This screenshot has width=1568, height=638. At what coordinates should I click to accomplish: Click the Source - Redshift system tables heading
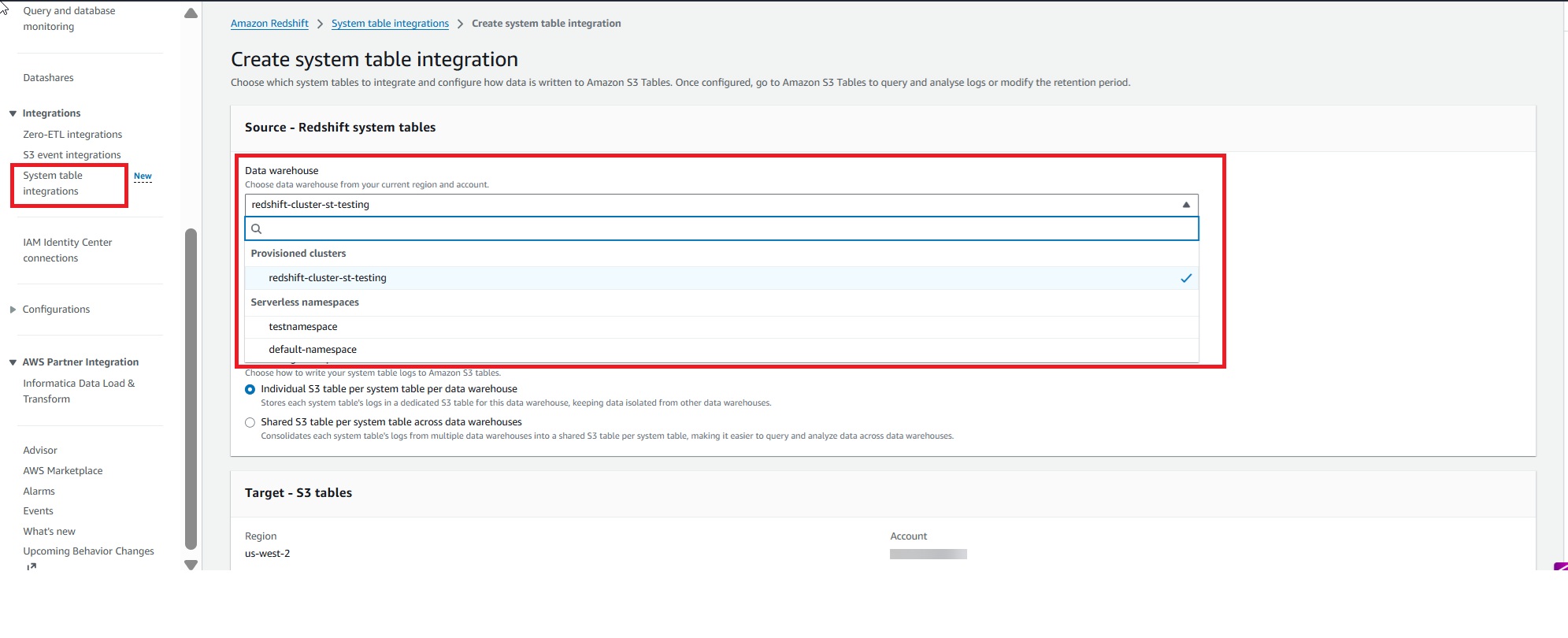(x=340, y=128)
